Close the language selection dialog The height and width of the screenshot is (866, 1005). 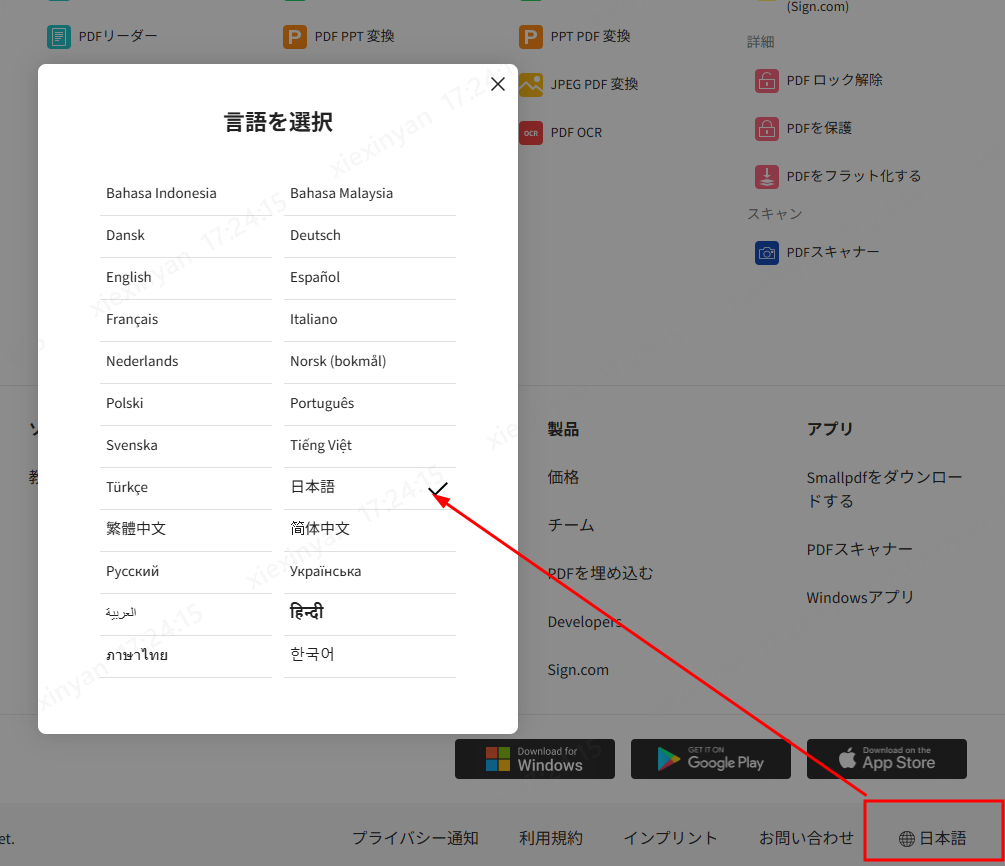tap(497, 84)
